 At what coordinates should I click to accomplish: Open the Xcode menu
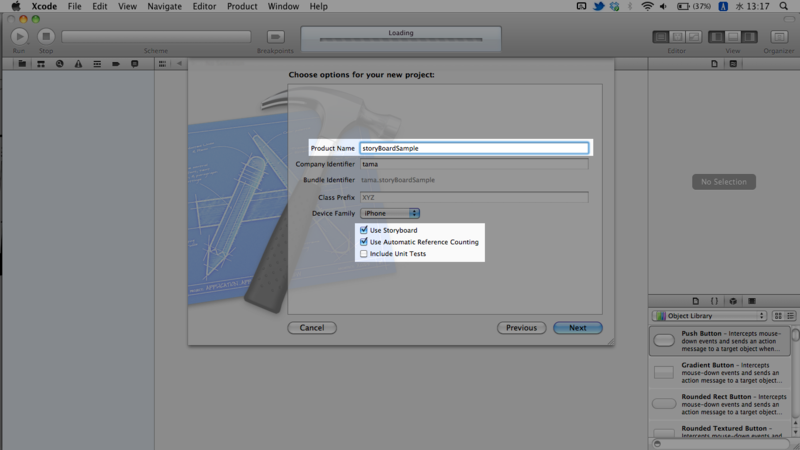[44, 6]
